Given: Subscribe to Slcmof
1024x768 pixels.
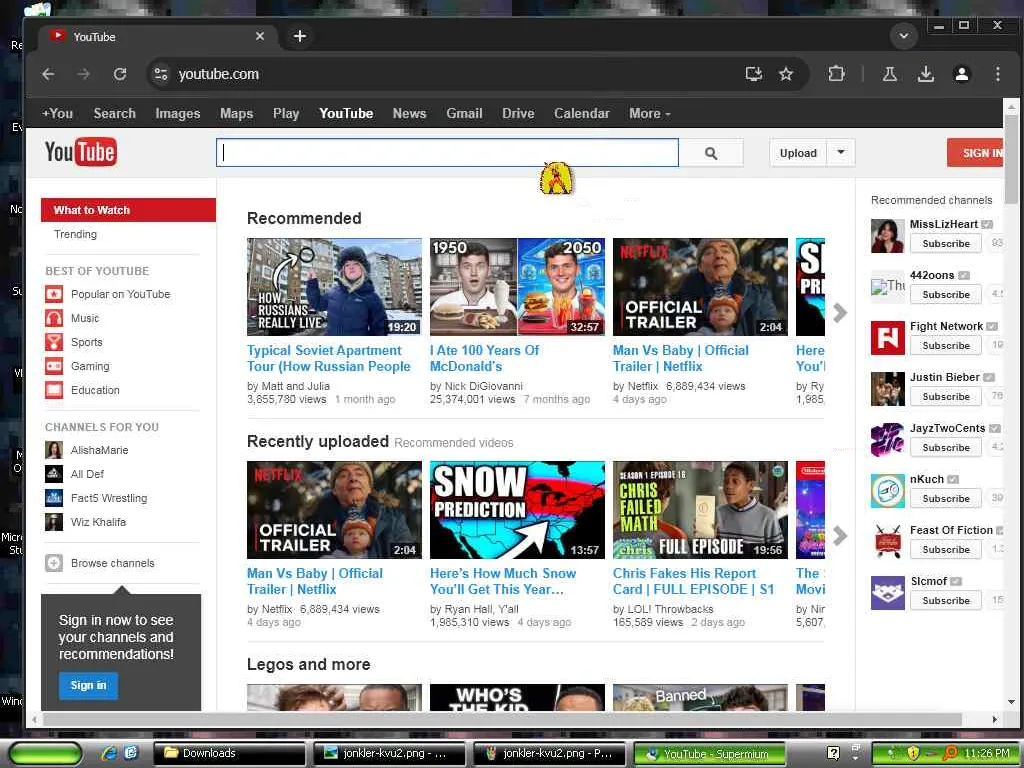Looking at the screenshot, I should (x=946, y=600).
